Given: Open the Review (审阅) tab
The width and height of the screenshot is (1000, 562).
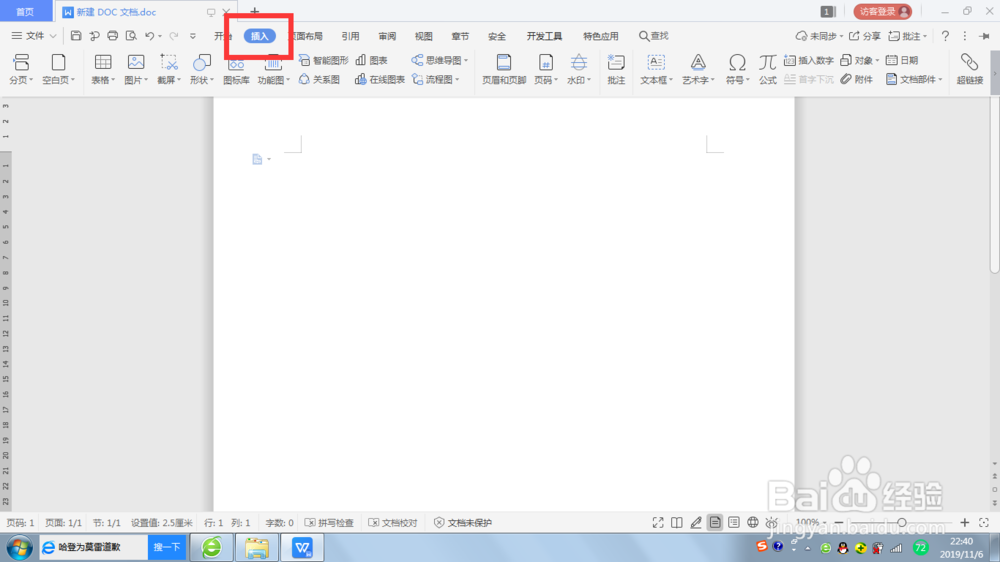Looking at the screenshot, I should 387,36.
